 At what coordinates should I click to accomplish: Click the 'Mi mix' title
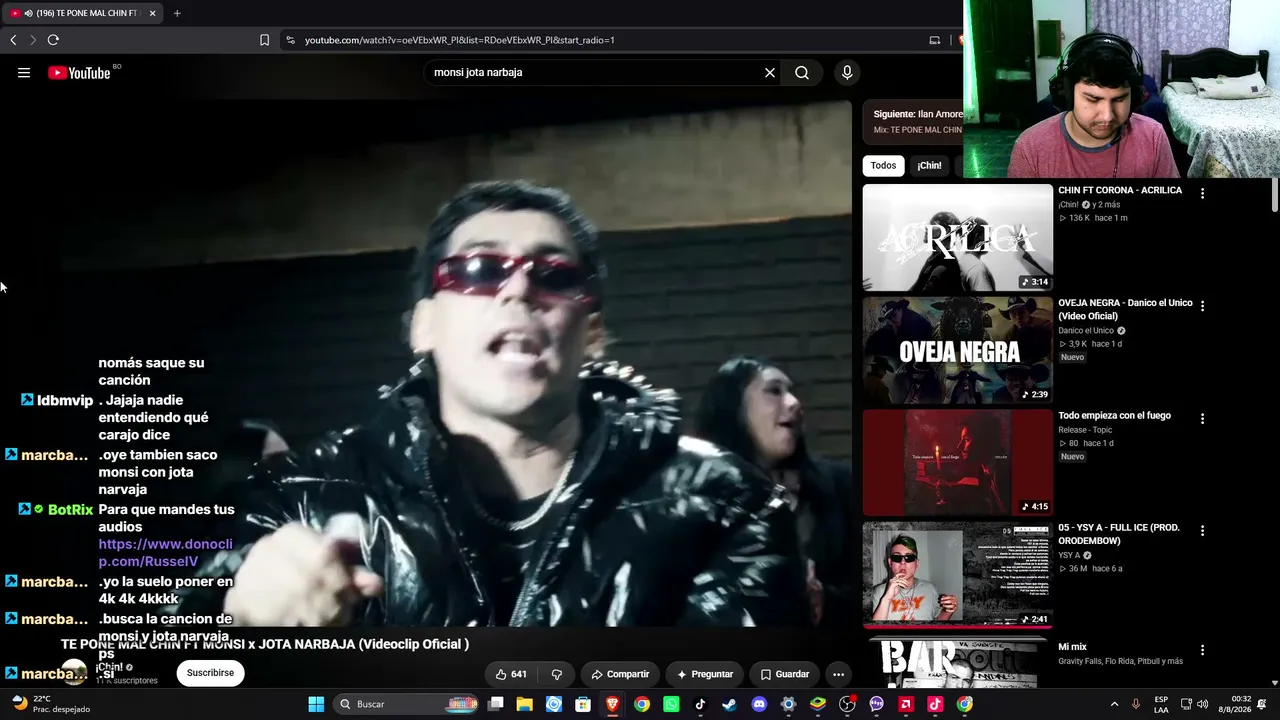pyautogui.click(x=1072, y=647)
